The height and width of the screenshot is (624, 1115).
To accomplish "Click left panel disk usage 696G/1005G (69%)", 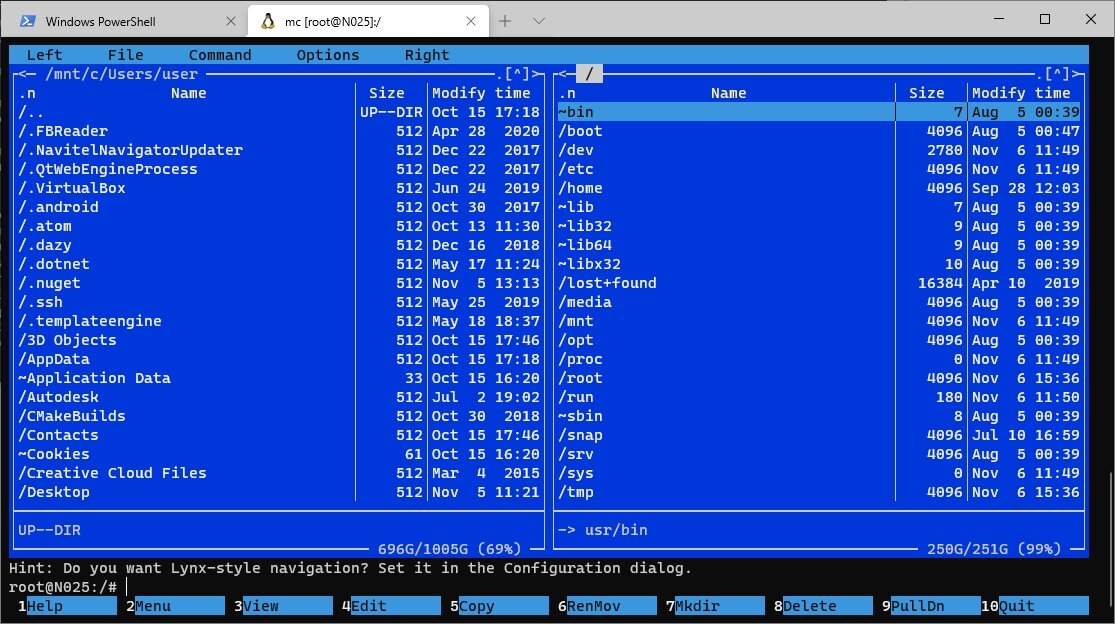I will (x=449, y=549).
